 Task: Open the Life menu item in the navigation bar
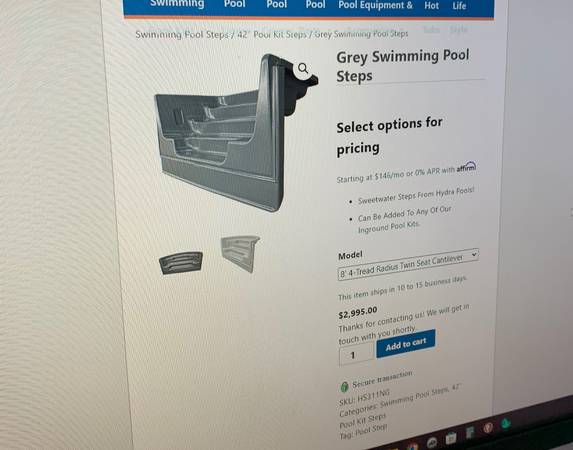click(459, 6)
